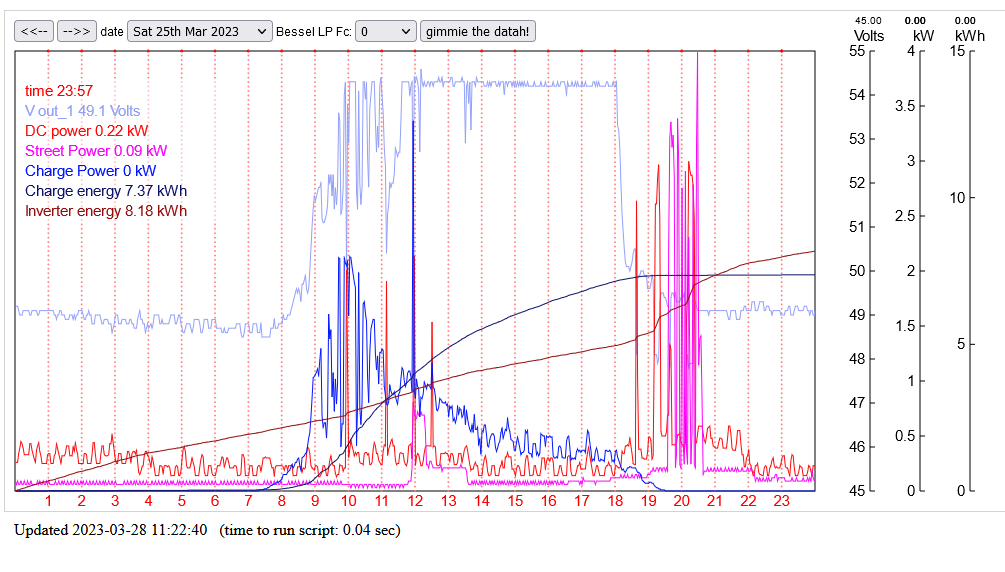Click the "<<--" previous day button
This screenshot has width=1005, height=572.
[x=34, y=31]
